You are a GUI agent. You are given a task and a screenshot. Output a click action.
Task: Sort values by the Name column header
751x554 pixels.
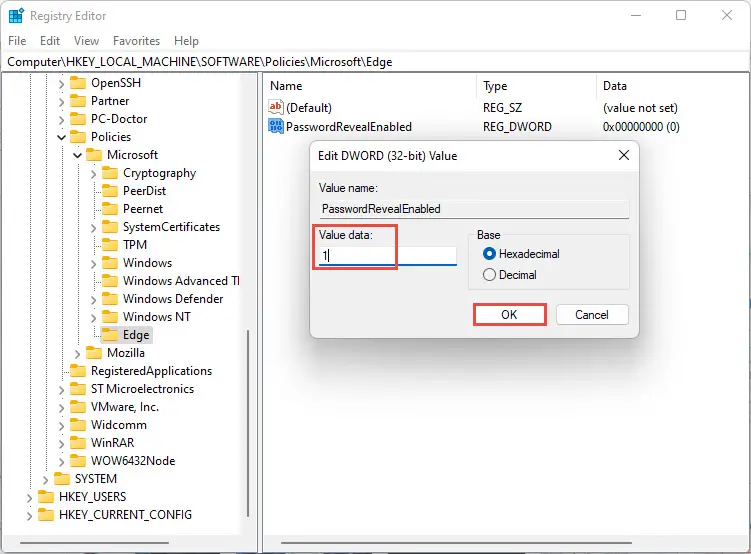[370, 86]
